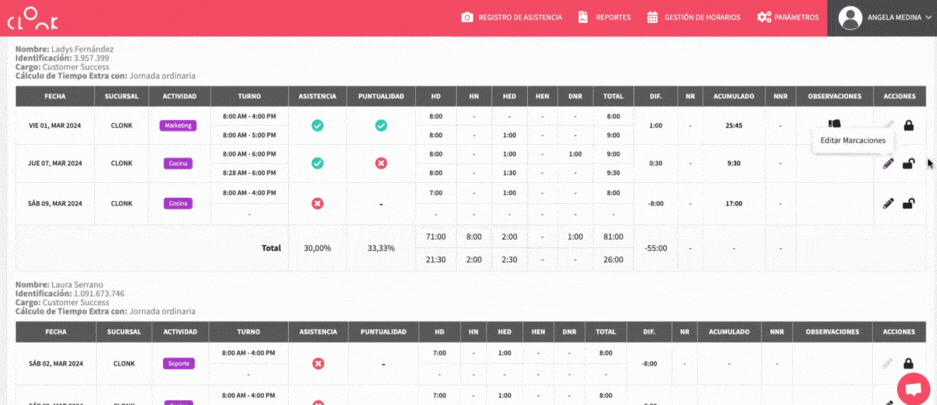
Task: Open the Parámetros settings
Action: point(788,17)
